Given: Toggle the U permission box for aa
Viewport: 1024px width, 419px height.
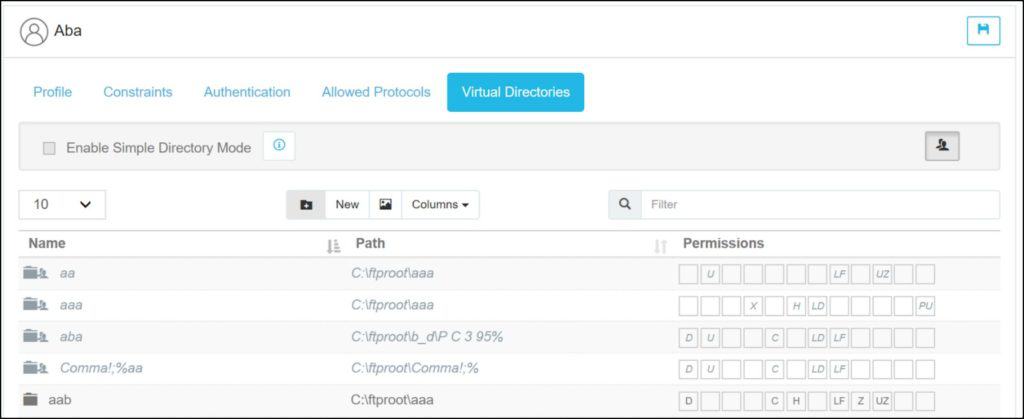Looking at the screenshot, I should (710, 274).
